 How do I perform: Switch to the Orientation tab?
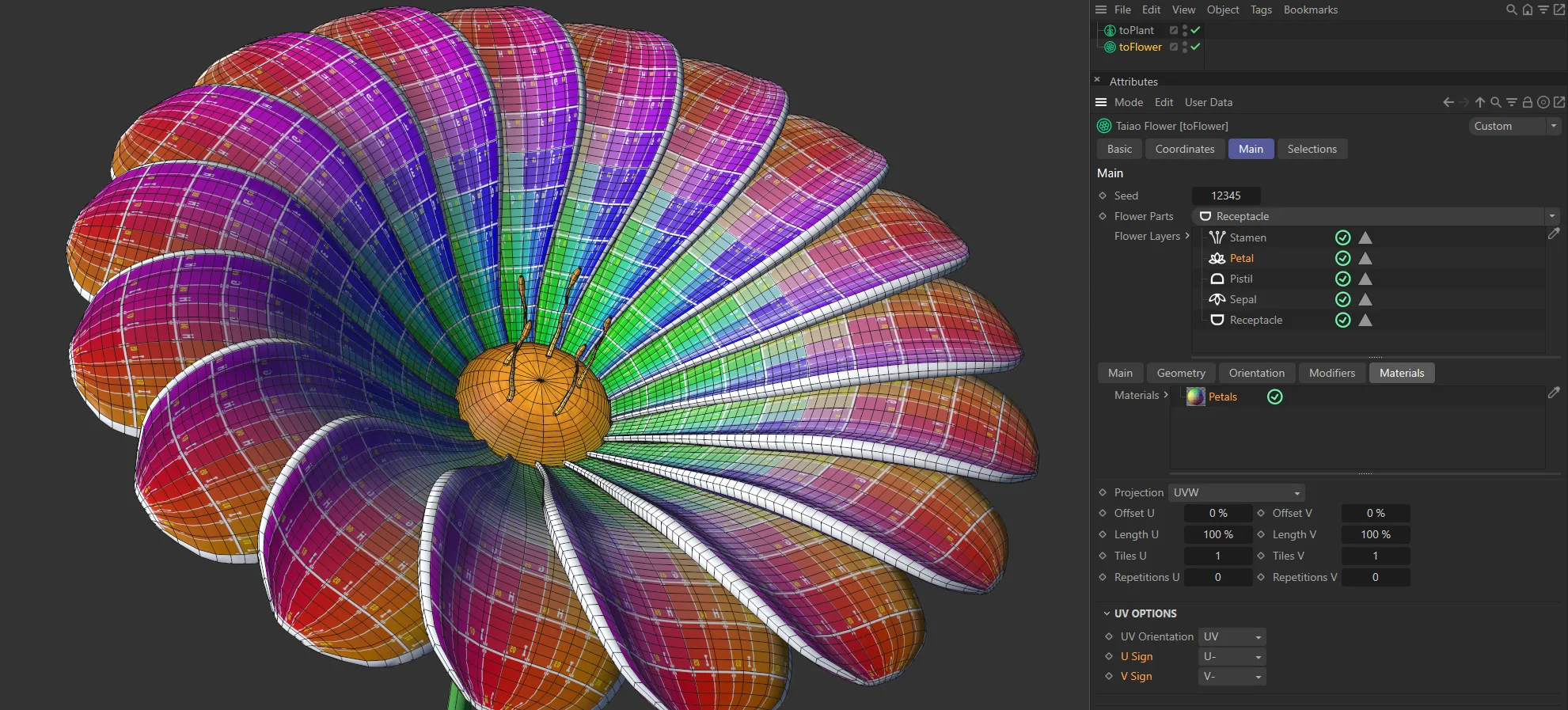point(1256,373)
